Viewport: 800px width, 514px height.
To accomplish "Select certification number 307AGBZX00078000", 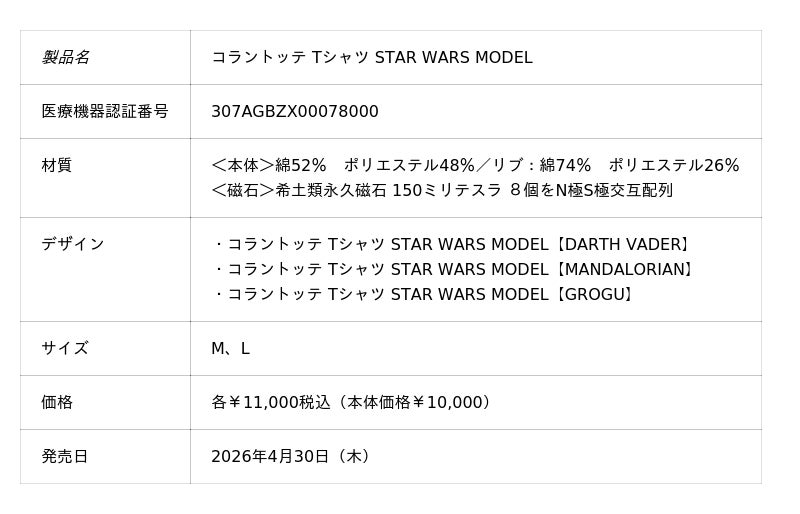I will pos(294,111).
